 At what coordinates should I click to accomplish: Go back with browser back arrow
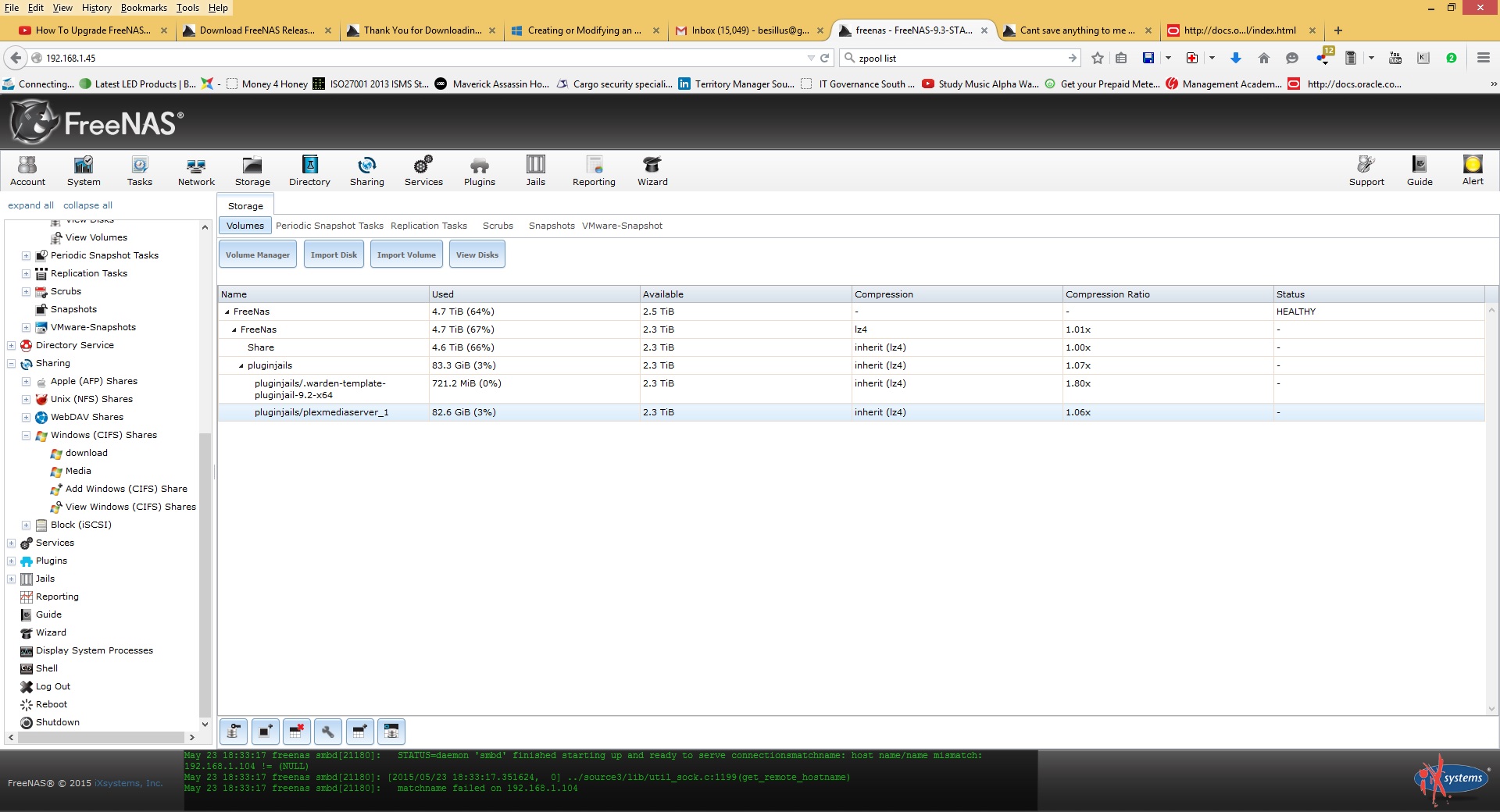[16, 58]
